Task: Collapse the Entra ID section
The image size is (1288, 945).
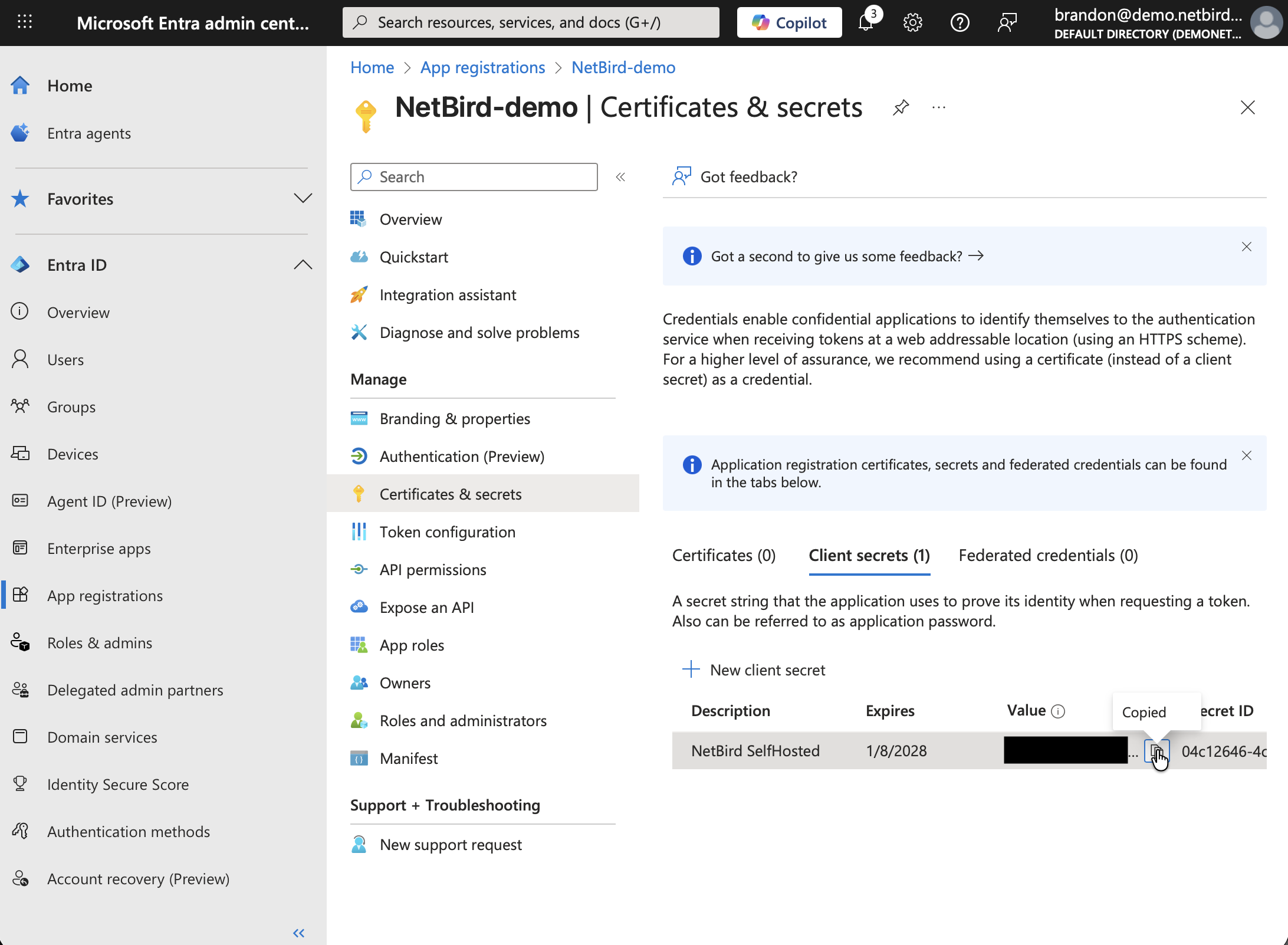Action: pyautogui.click(x=303, y=265)
